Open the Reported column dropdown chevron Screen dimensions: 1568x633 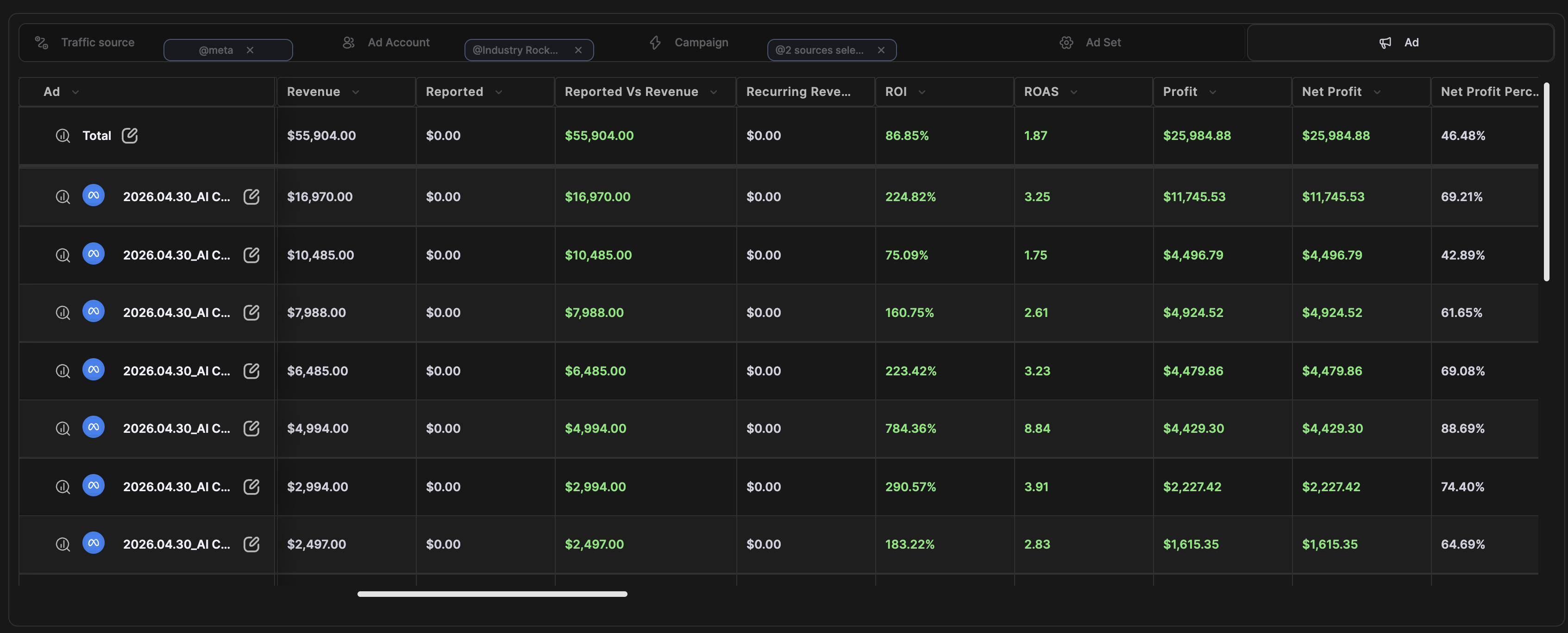pyautogui.click(x=499, y=92)
